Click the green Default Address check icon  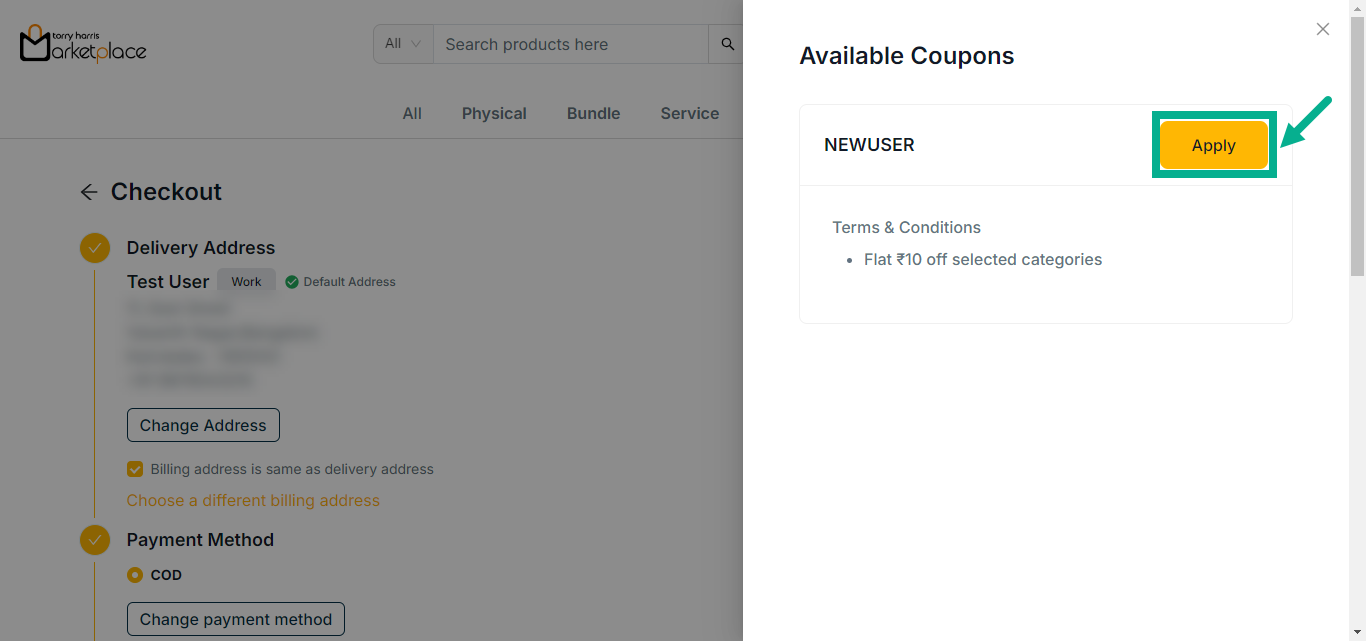pyautogui.click(x=292, y=282)
